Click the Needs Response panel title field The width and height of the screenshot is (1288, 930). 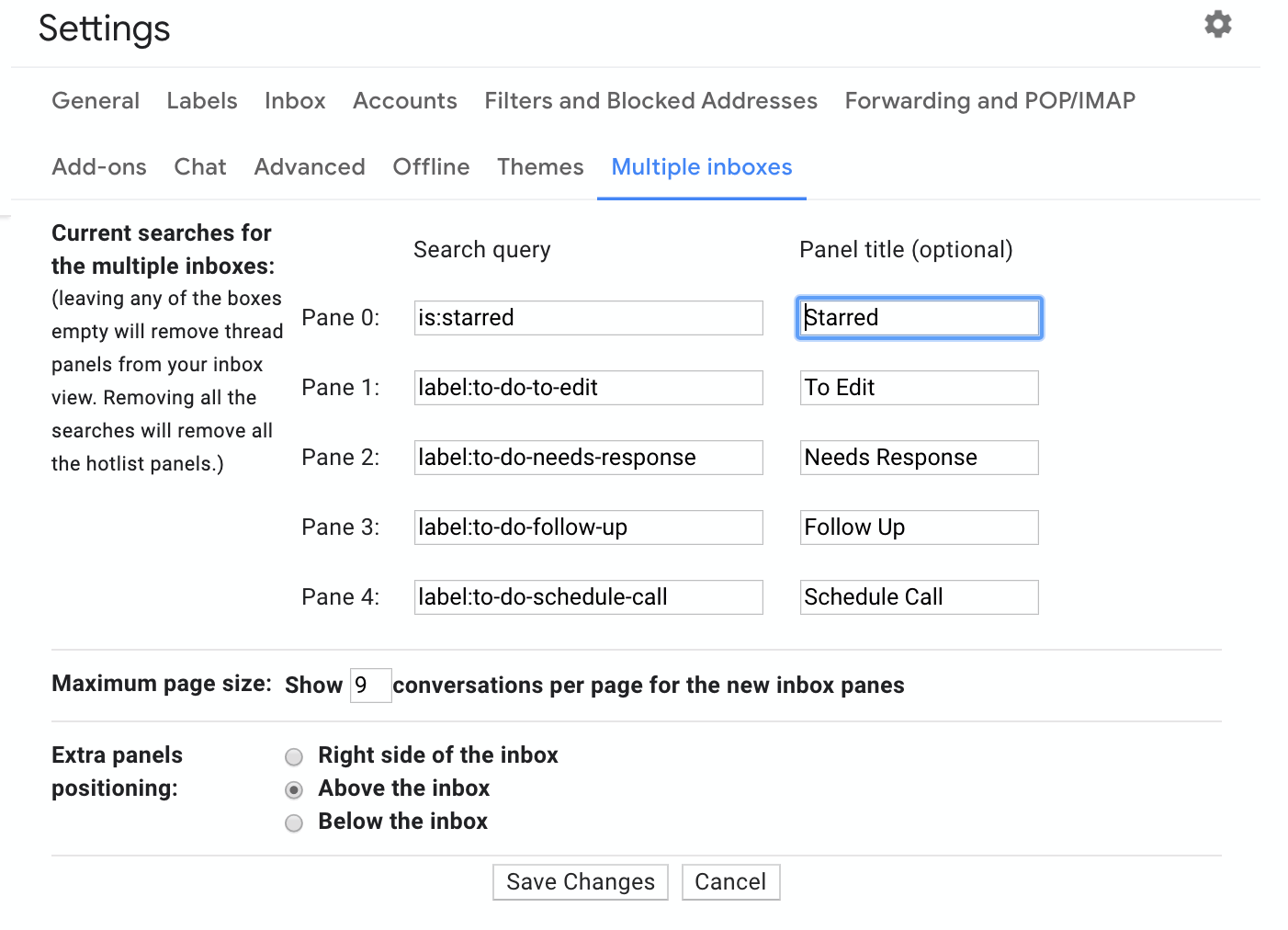920,458
